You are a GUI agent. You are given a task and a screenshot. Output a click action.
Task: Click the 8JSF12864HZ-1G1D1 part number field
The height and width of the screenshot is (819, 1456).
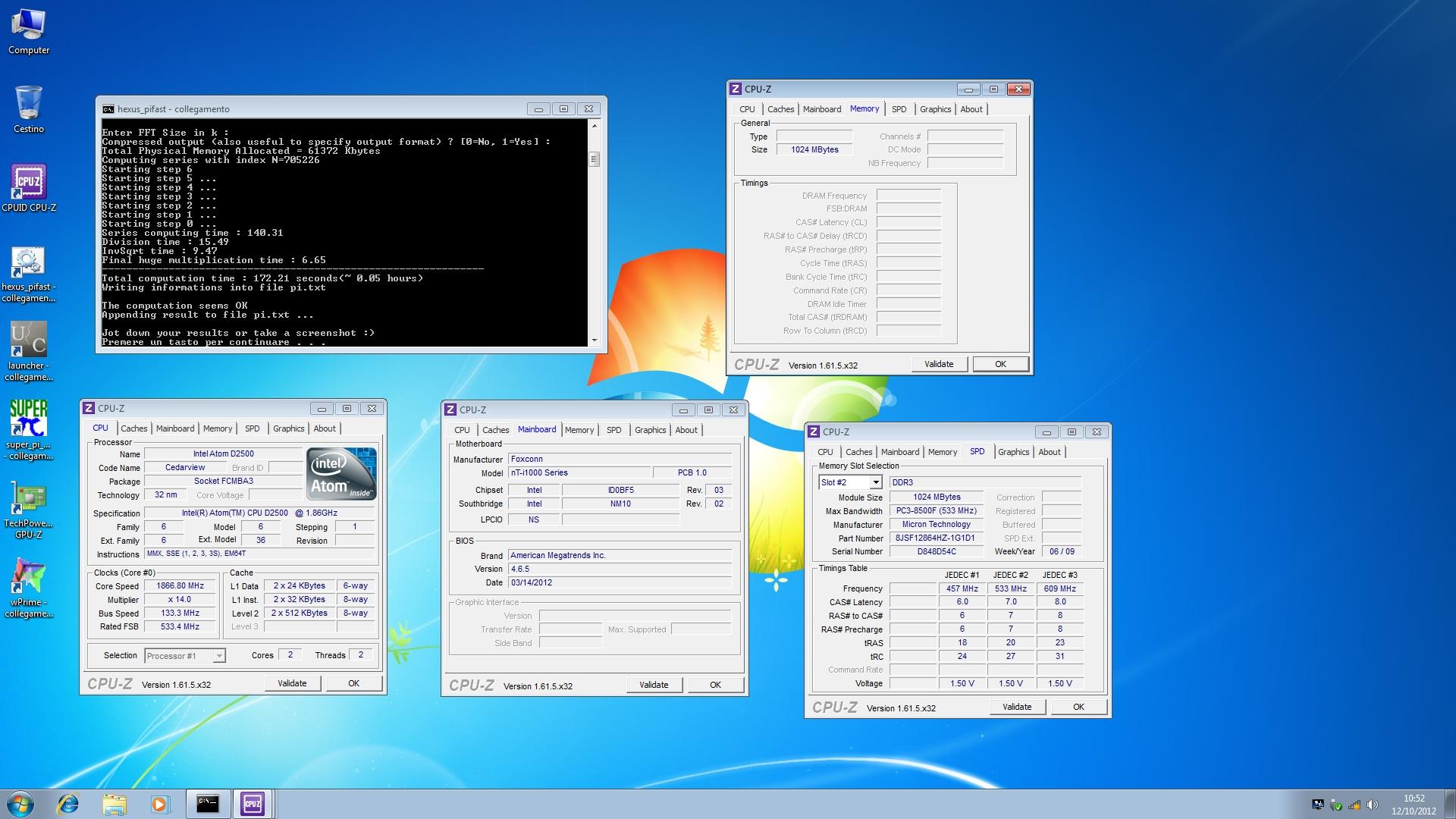tap(937, 538)
